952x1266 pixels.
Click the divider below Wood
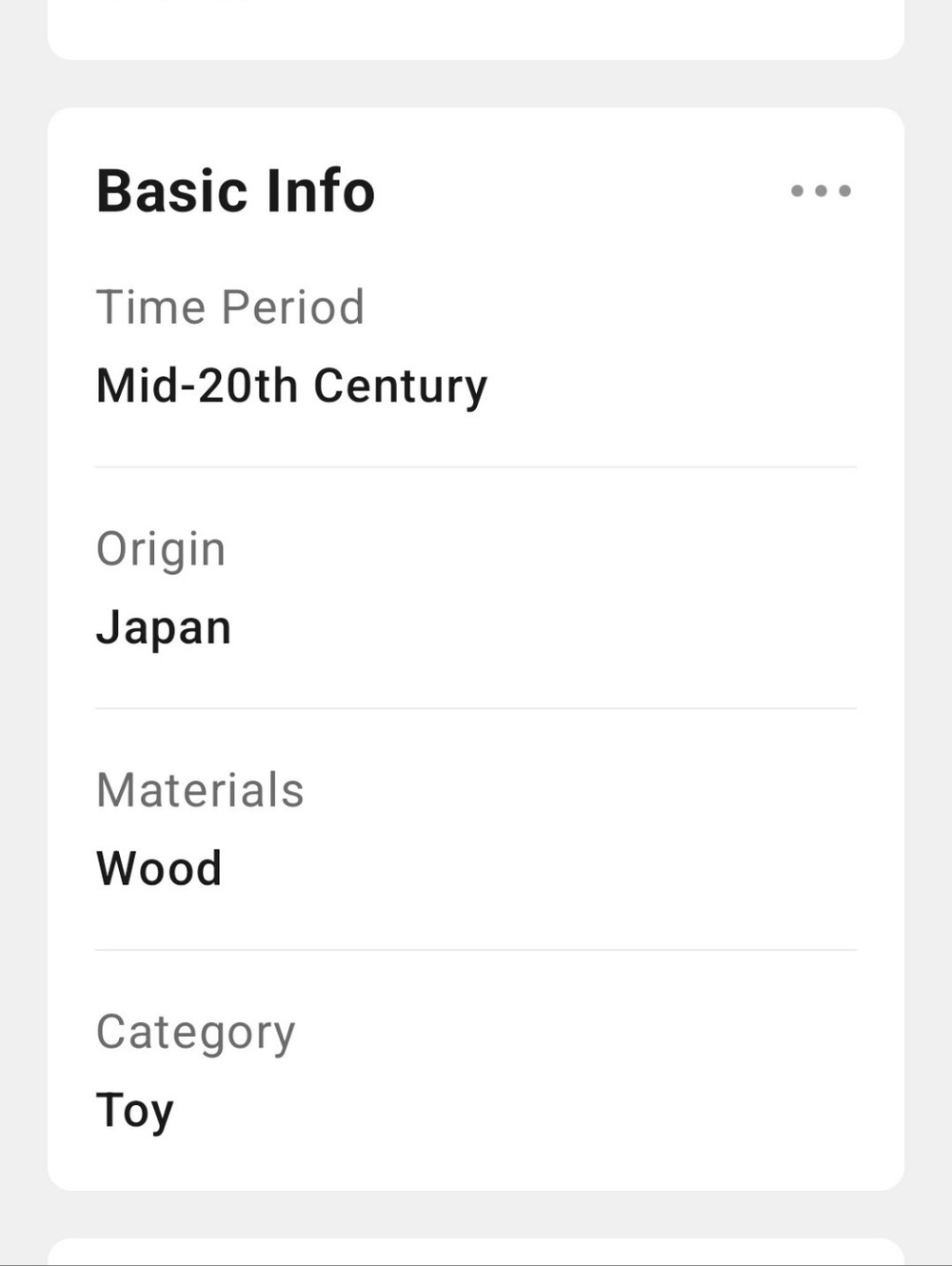point(476,950)
